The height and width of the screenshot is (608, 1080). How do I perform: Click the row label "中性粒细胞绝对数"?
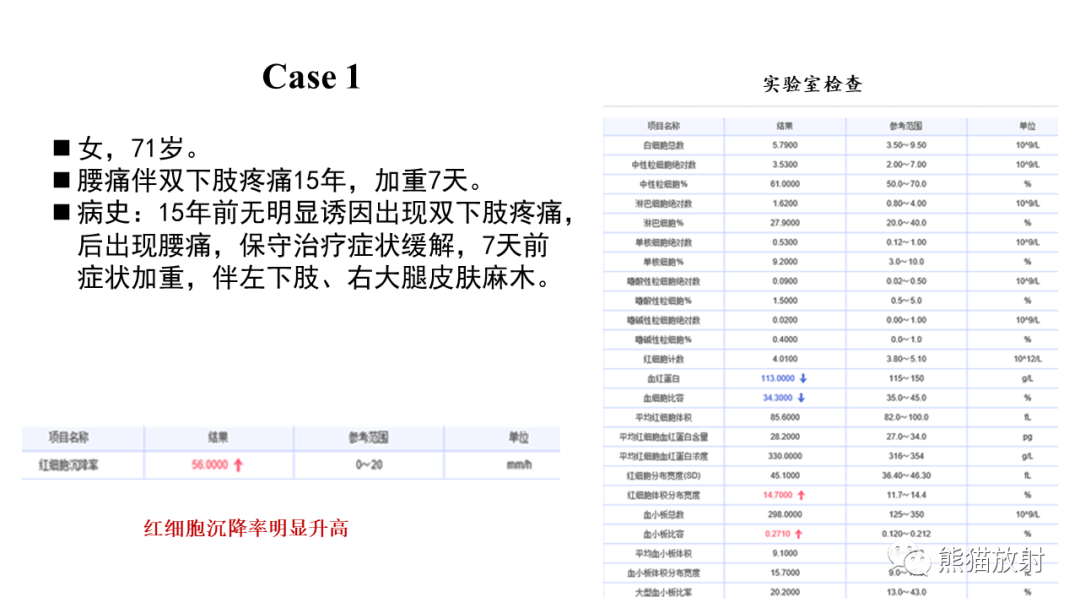(x=663, y=165)
